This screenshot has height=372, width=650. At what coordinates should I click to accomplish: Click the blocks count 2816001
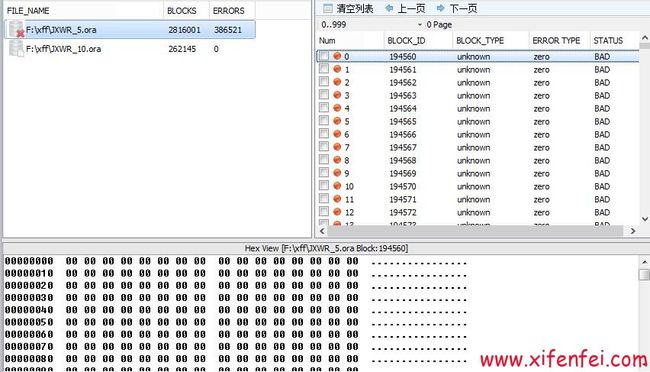[184, 30]
